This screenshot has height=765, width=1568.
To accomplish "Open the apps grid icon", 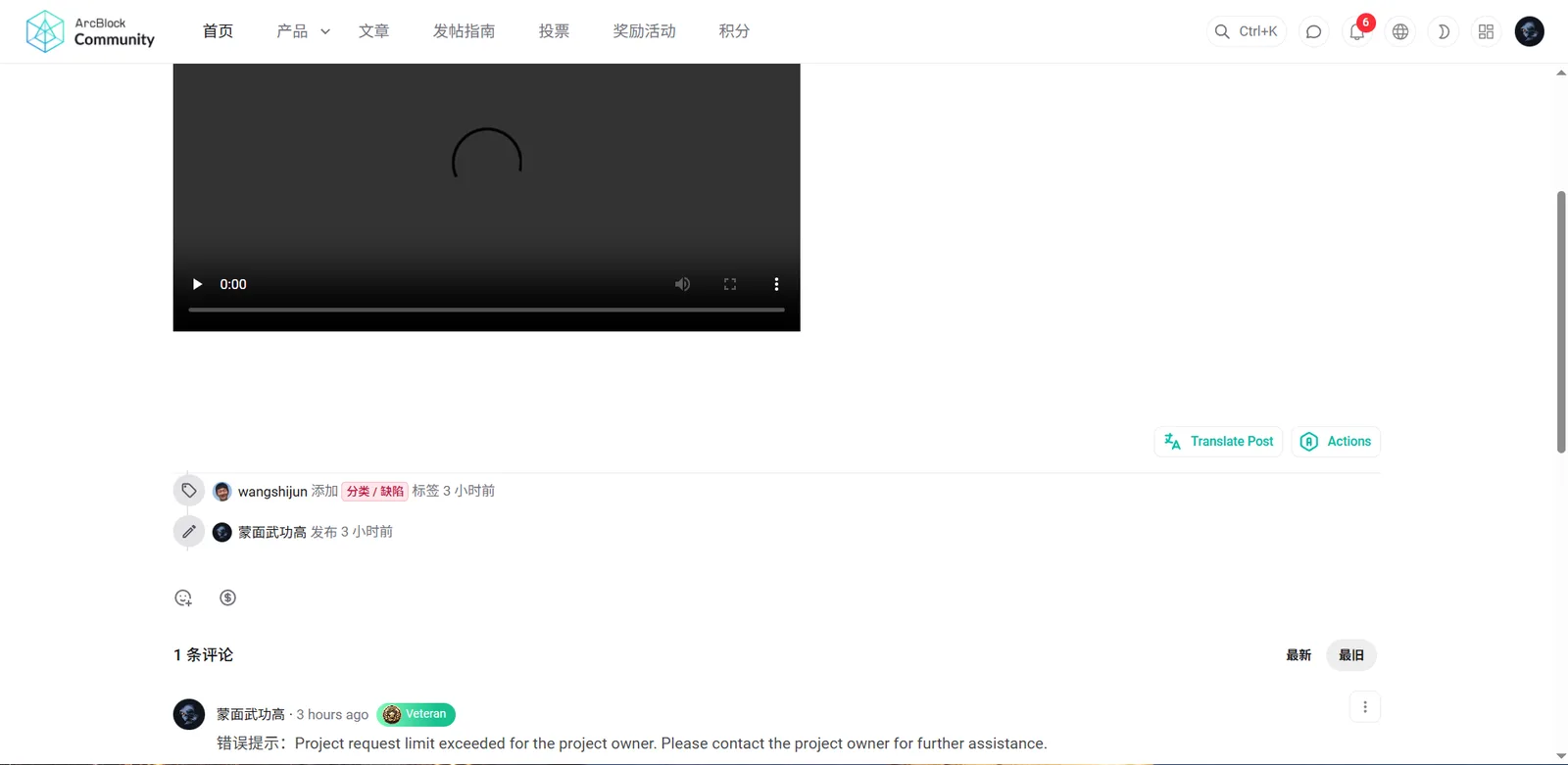I will 1486,31.
